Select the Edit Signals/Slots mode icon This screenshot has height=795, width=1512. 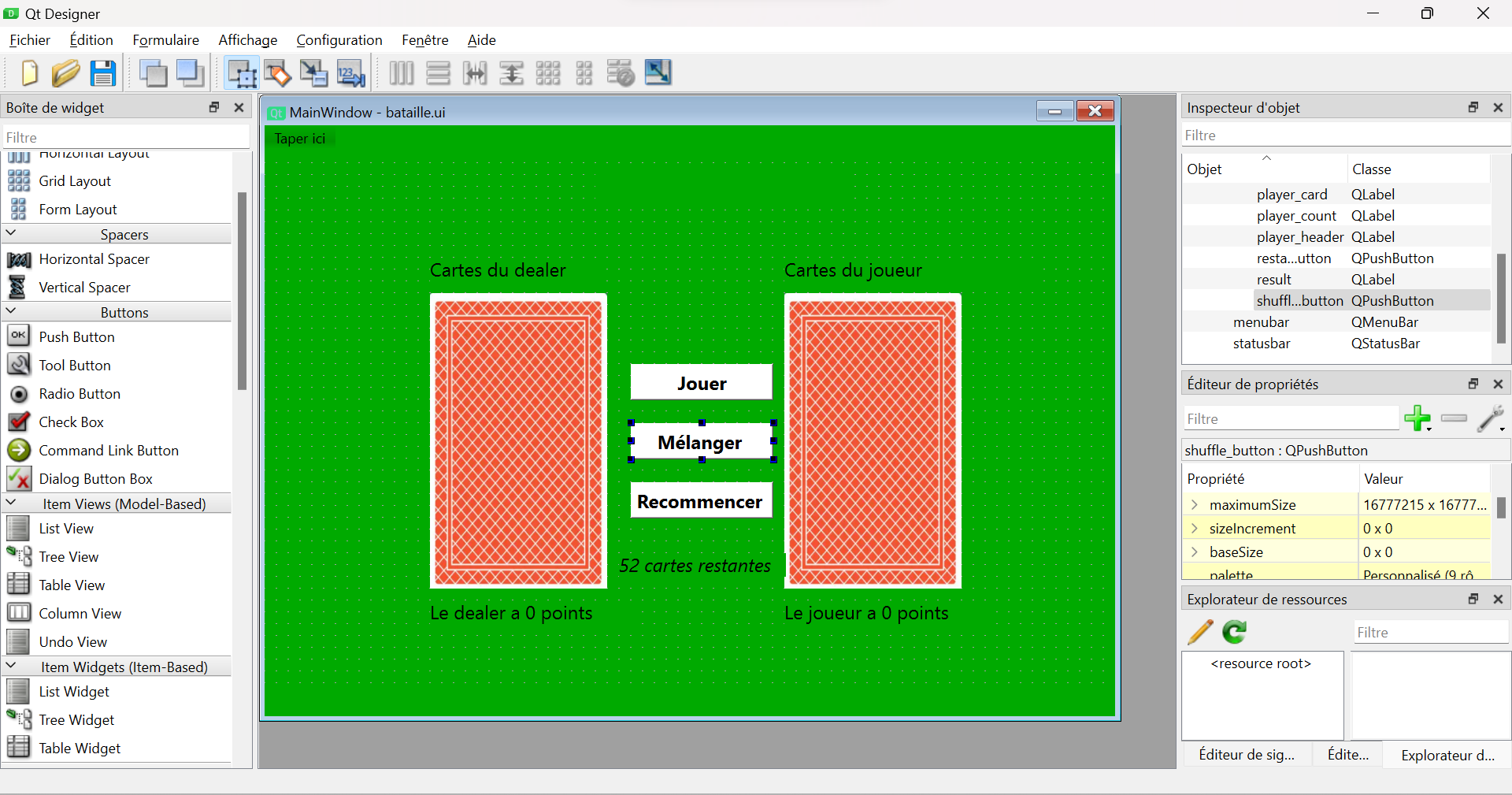tap(277, 73)
